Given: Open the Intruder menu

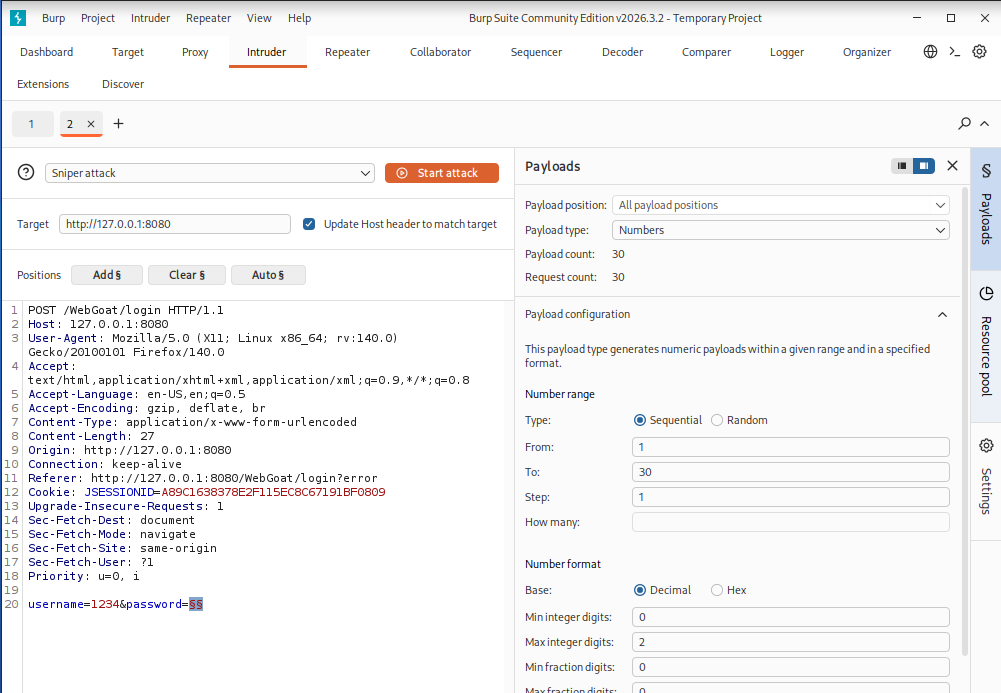Looking at the screenshot, I should tap(151, 18).
